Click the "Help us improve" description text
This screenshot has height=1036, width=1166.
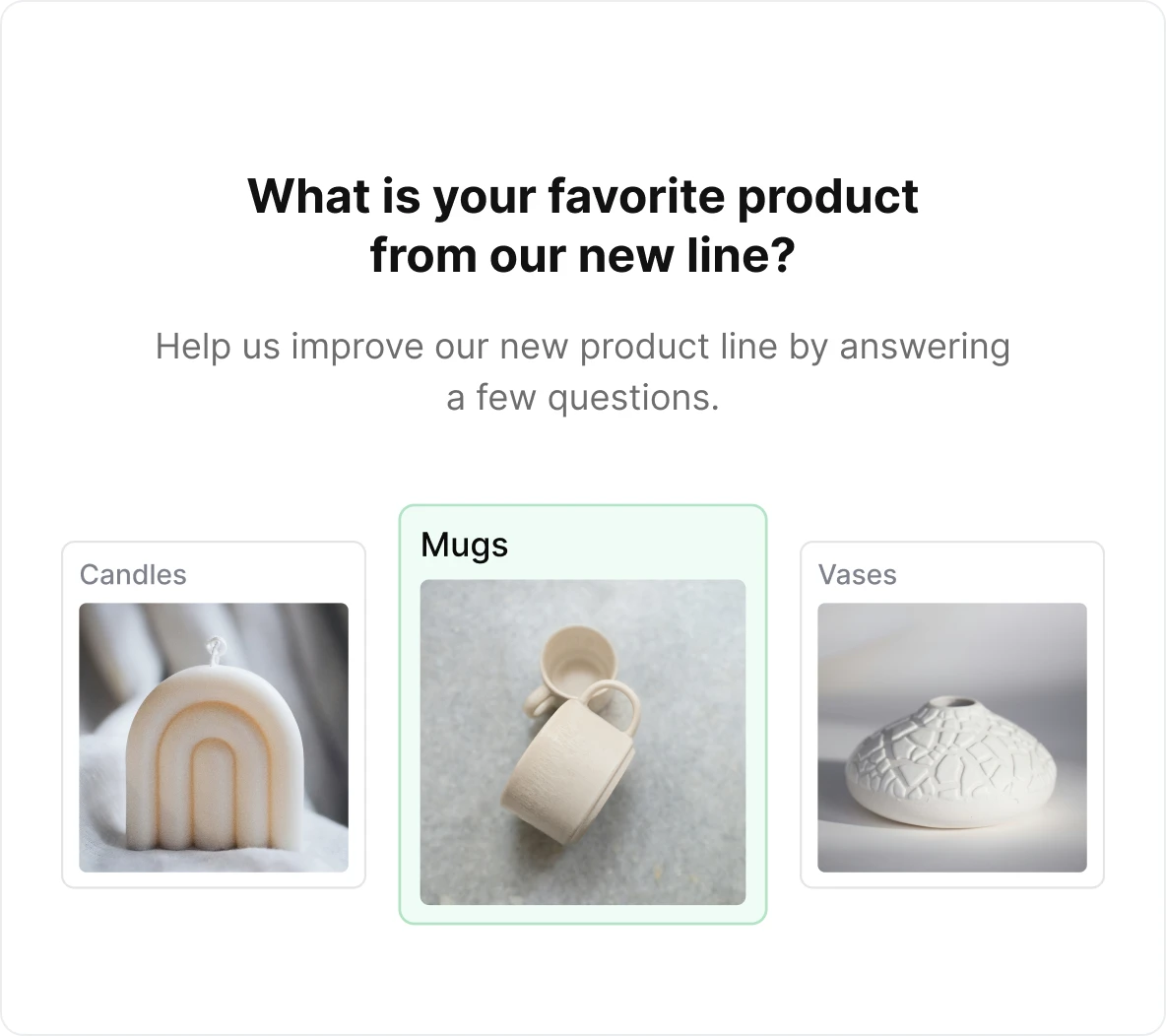pyautogui.click(x=582, y=371)
